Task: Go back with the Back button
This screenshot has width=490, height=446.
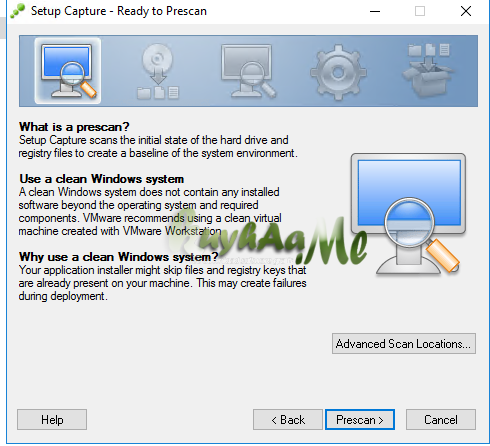Action: (x=288, y=420)
